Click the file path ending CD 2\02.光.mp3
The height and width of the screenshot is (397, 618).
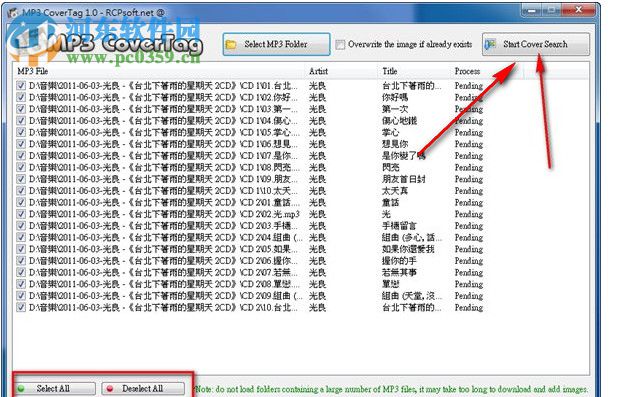(164, 214)
